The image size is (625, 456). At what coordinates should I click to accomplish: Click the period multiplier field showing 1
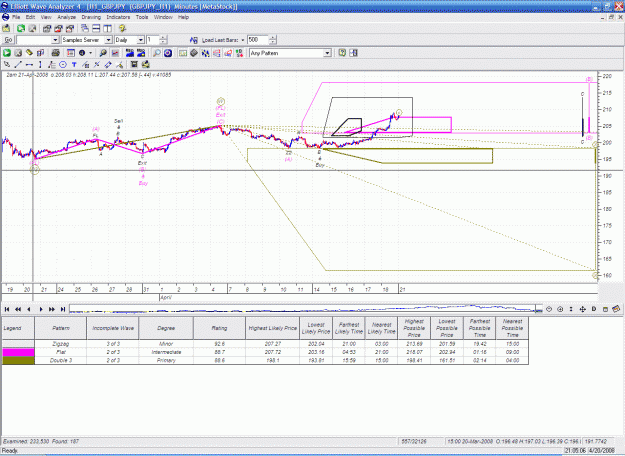[153, 40]
